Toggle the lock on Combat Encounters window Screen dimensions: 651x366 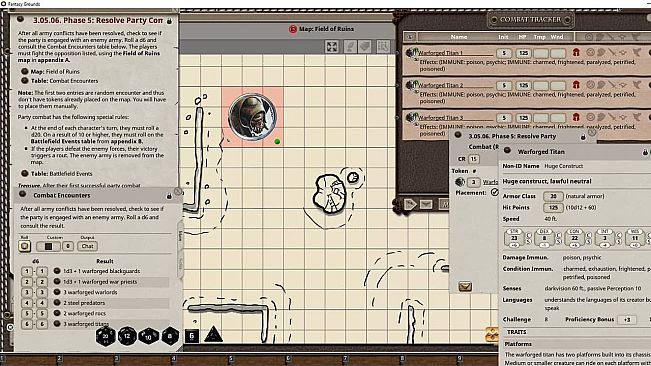tap(169, 196)
